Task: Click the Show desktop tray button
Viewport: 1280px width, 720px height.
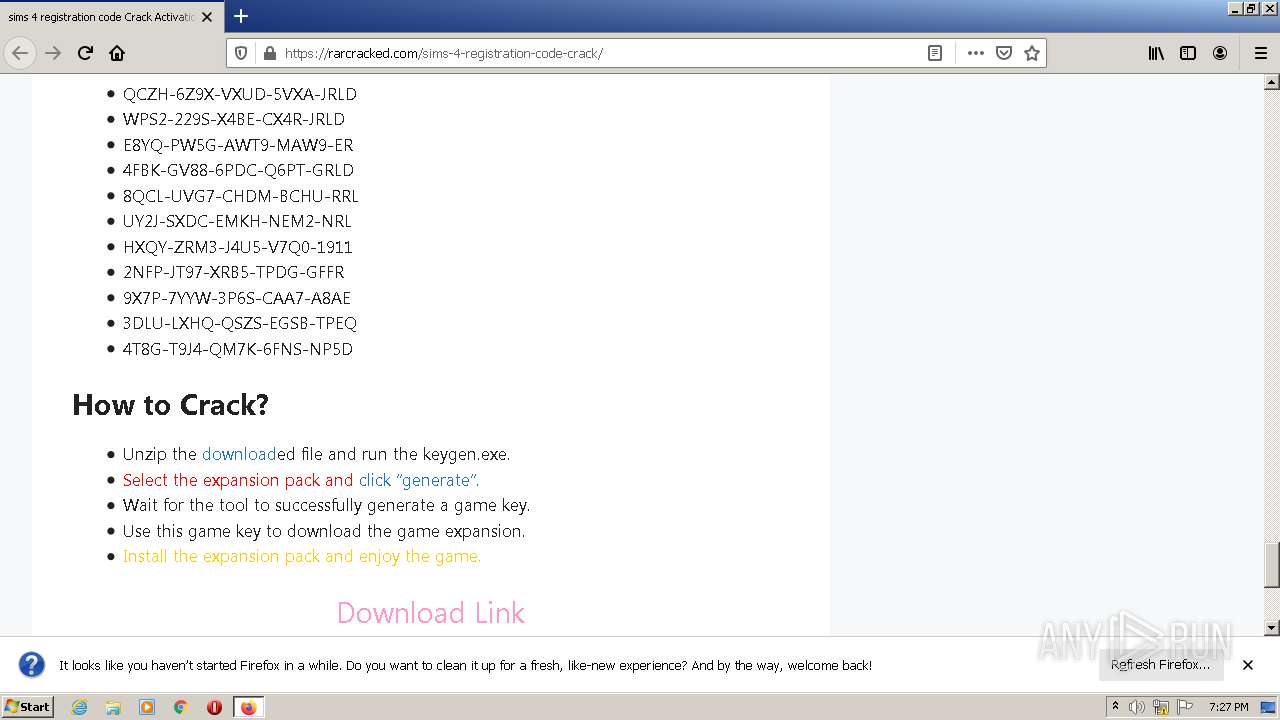Action: click(x=1270, y=707)
